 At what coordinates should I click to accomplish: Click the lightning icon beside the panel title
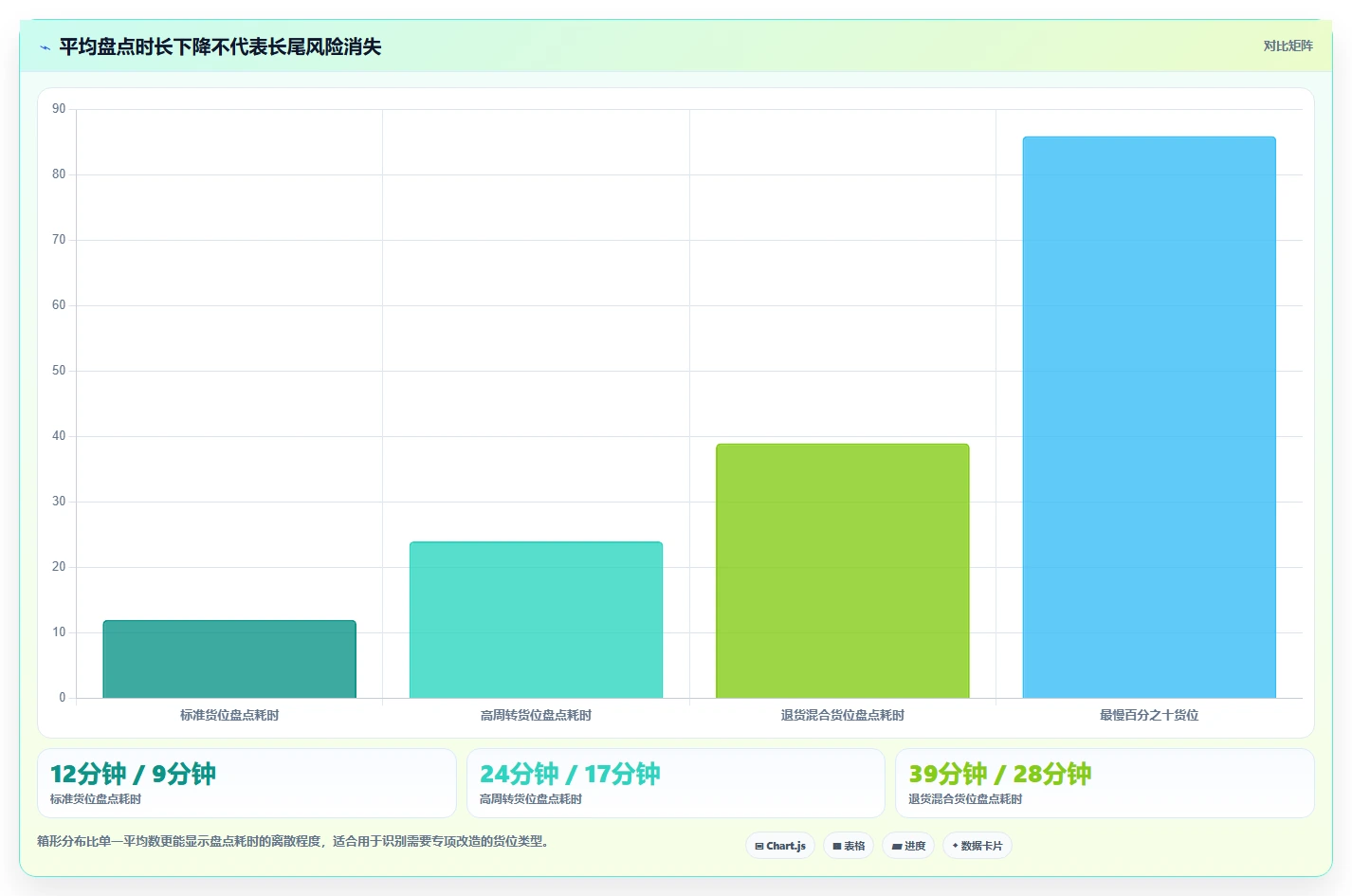(x=45, y=47)
